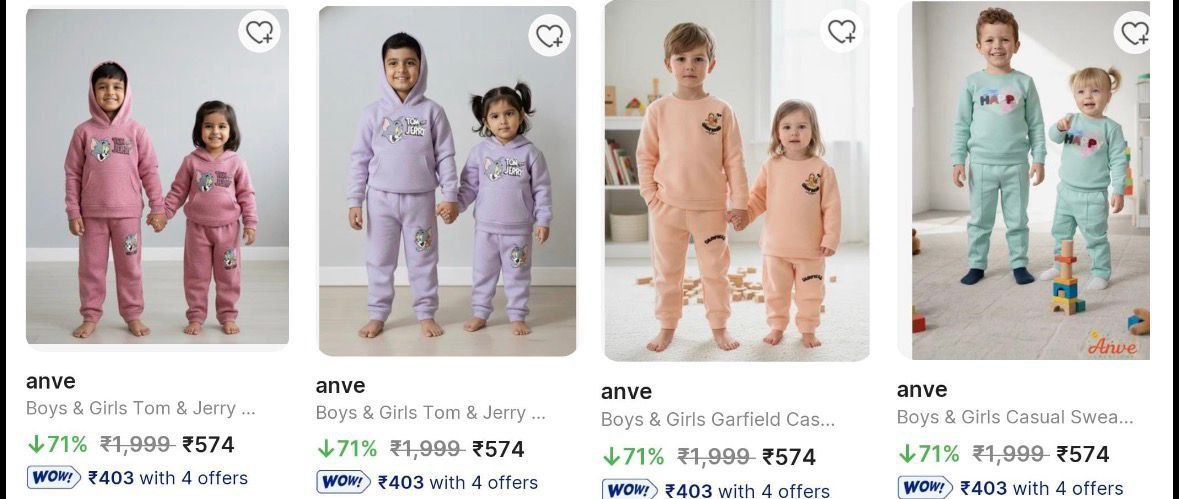View ₹403 with 4 offers on lavender set
The image size is (1179, 499).
[457, 482]
